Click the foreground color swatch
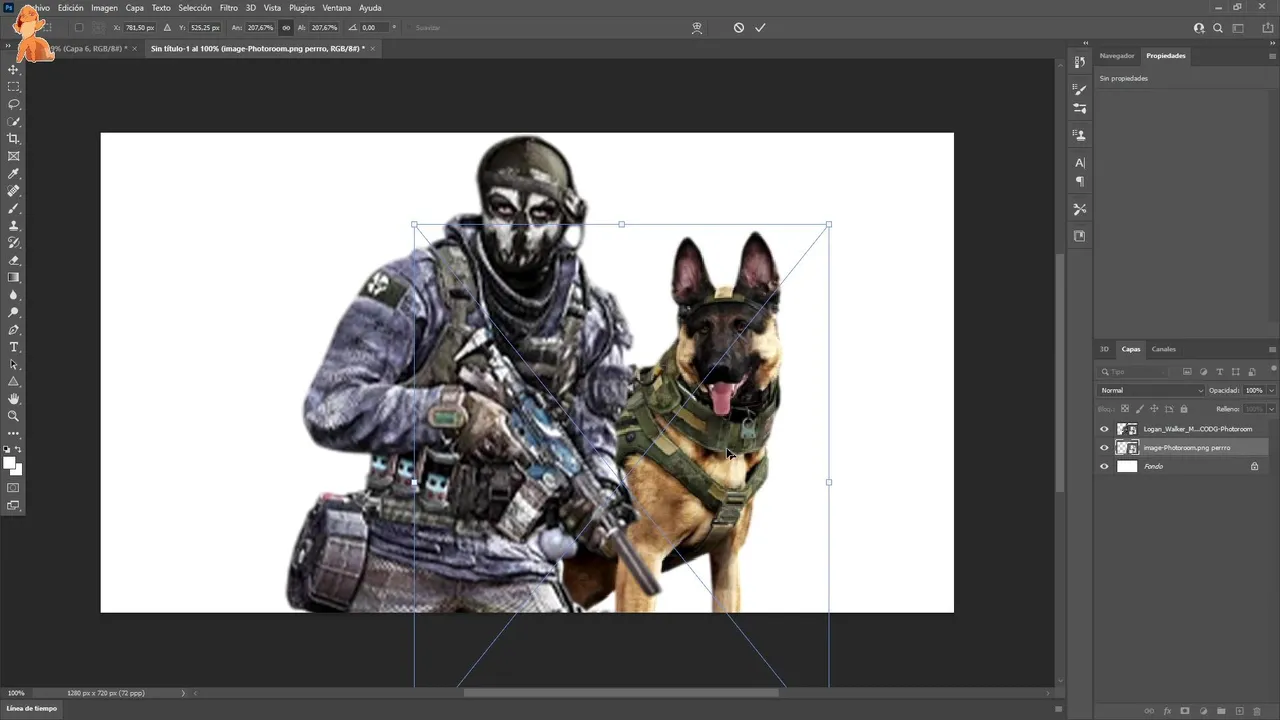Viewport: 1280px width, 720px height. point(10,462)
